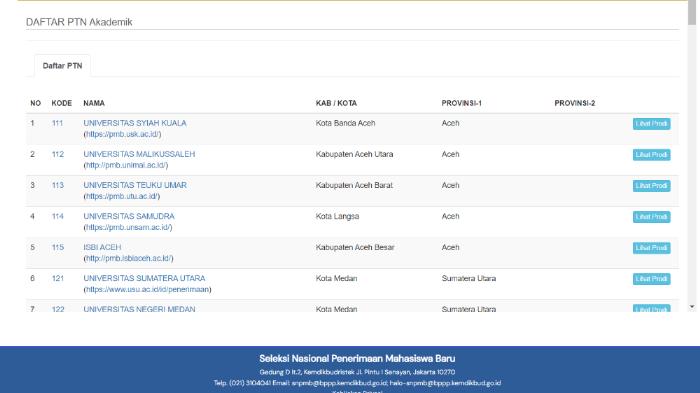
Task: Click Lihat Prodi for Universitas Sumatera Utara
Action: [x=651, y=279]
